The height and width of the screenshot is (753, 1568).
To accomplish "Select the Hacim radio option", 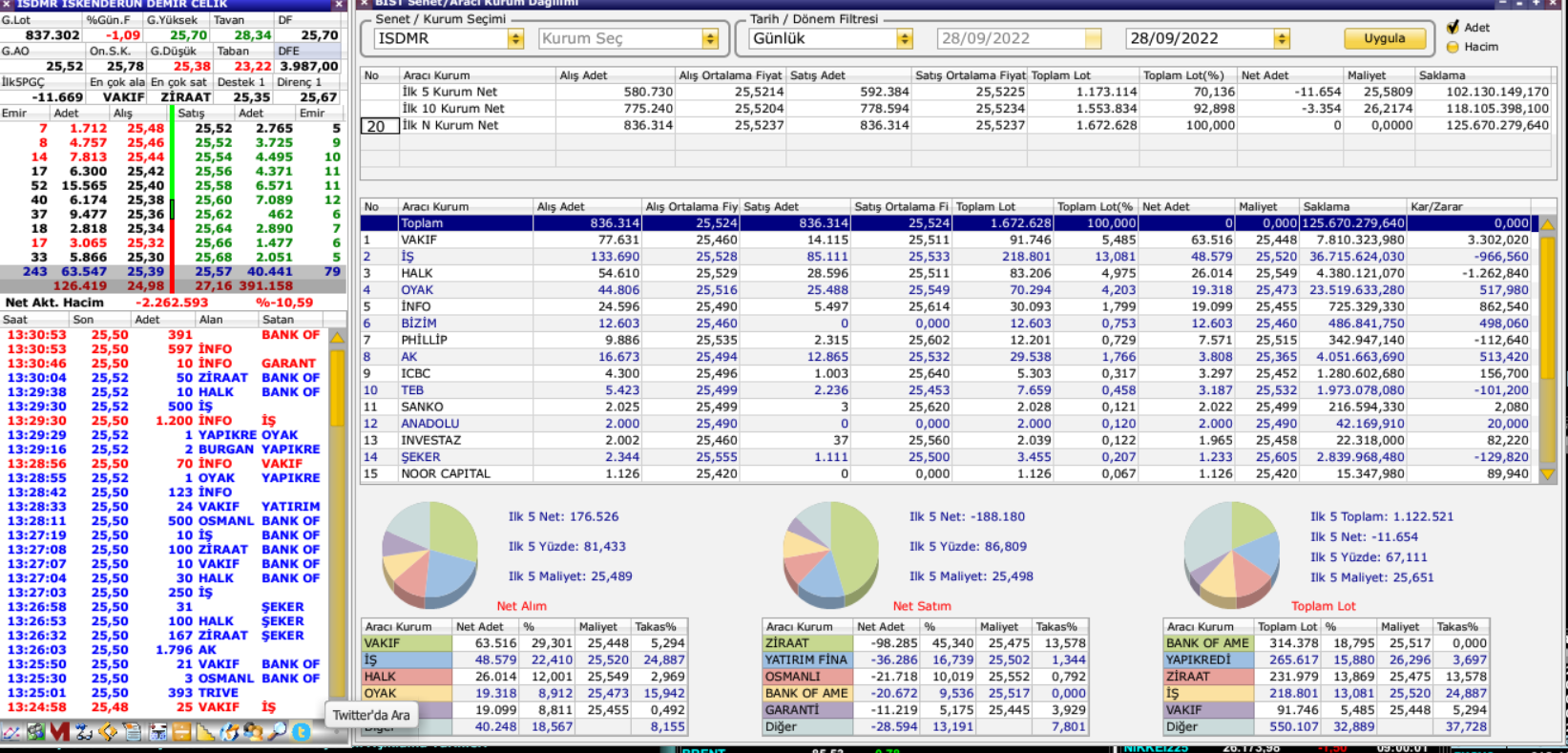I will point(1453,47).
